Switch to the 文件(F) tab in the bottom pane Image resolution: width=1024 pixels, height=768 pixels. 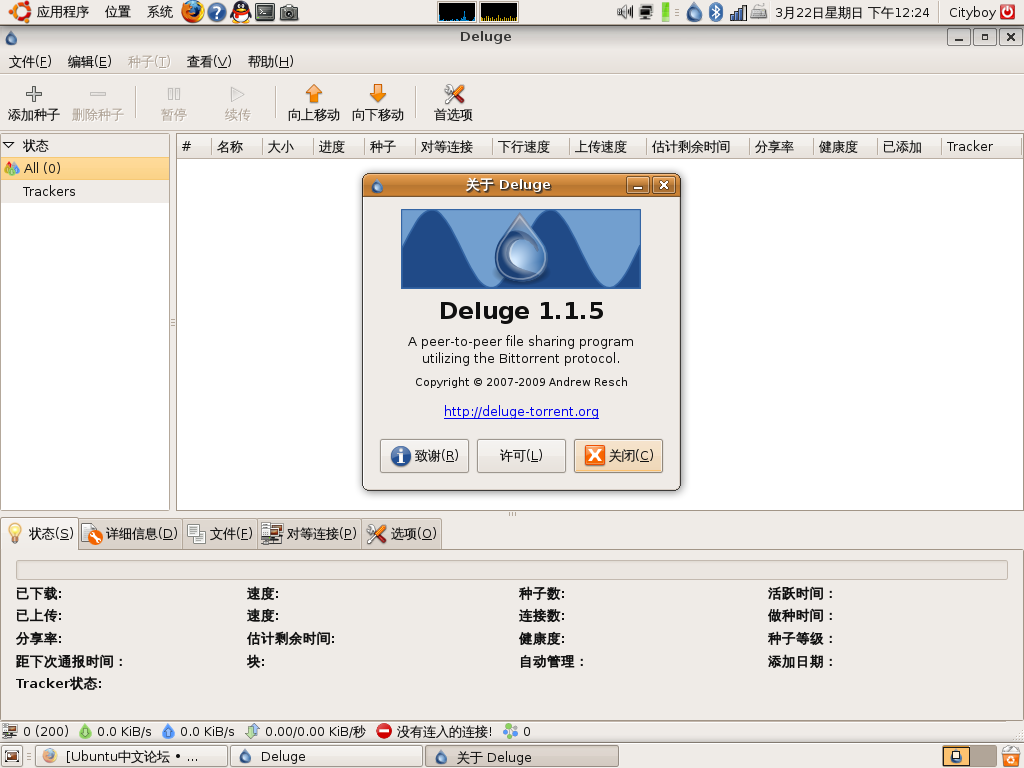220,534
